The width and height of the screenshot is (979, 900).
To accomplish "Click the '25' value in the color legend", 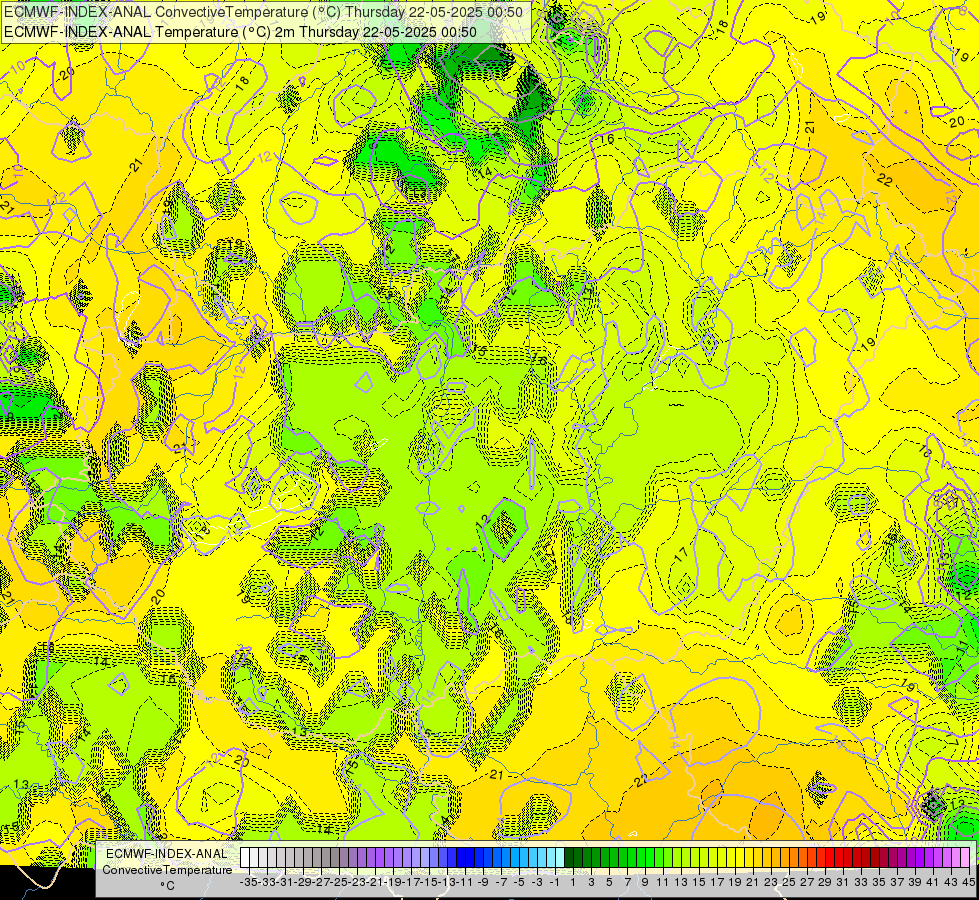I will pos(789,883).
